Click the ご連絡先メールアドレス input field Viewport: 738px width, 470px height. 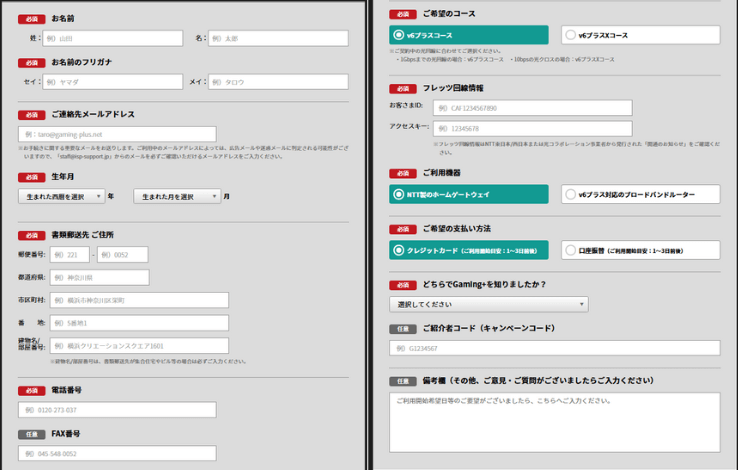117,134
